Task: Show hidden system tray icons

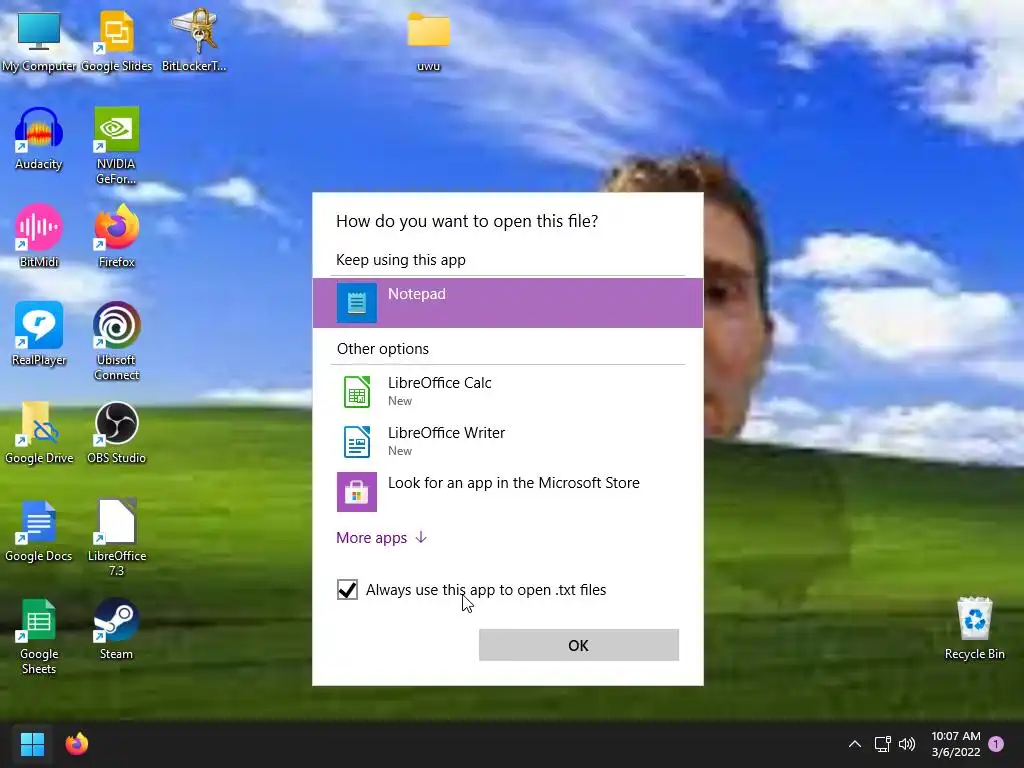Action: point(854,744)
